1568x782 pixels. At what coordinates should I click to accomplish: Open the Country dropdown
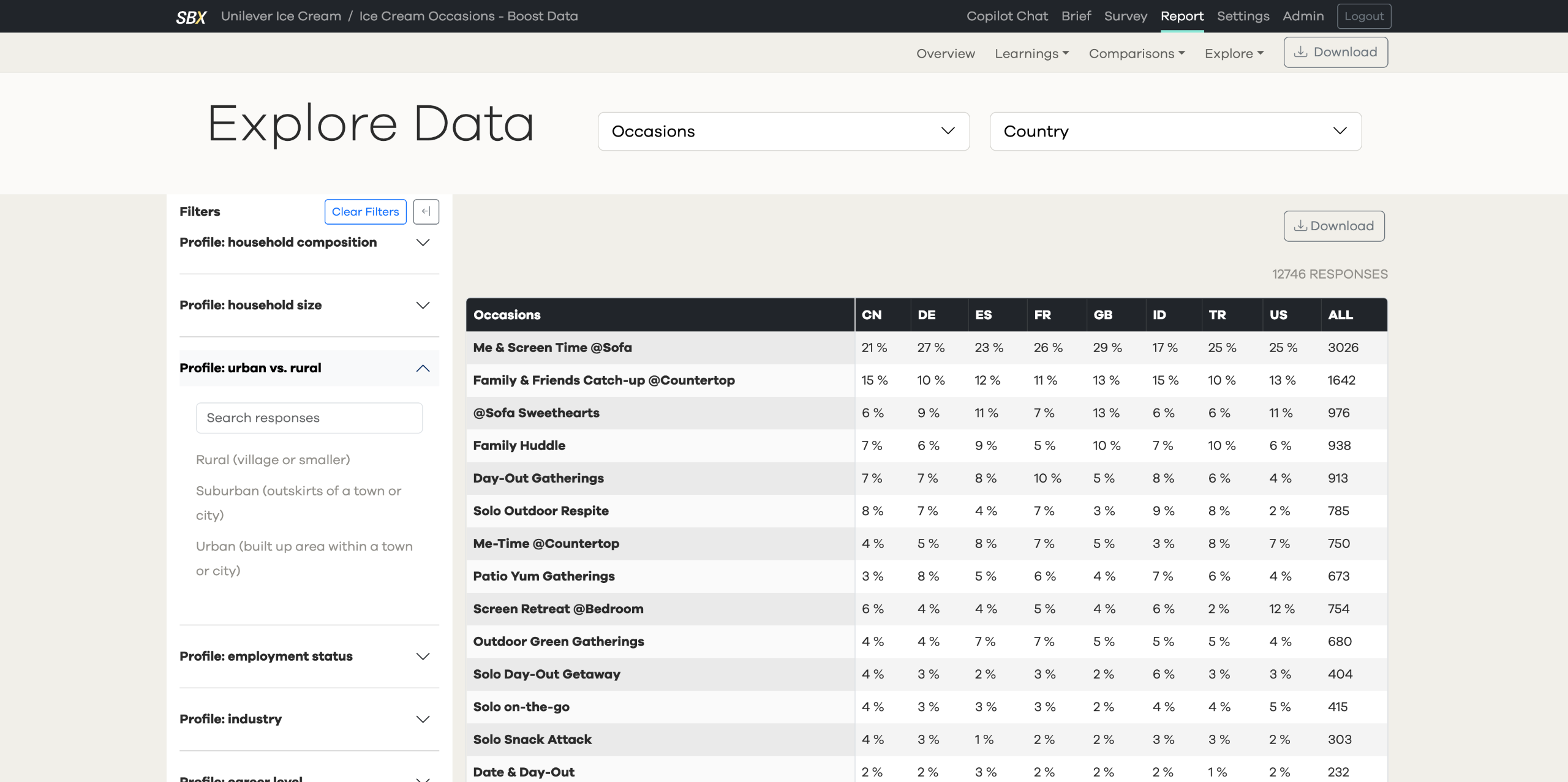[1175, 131]
